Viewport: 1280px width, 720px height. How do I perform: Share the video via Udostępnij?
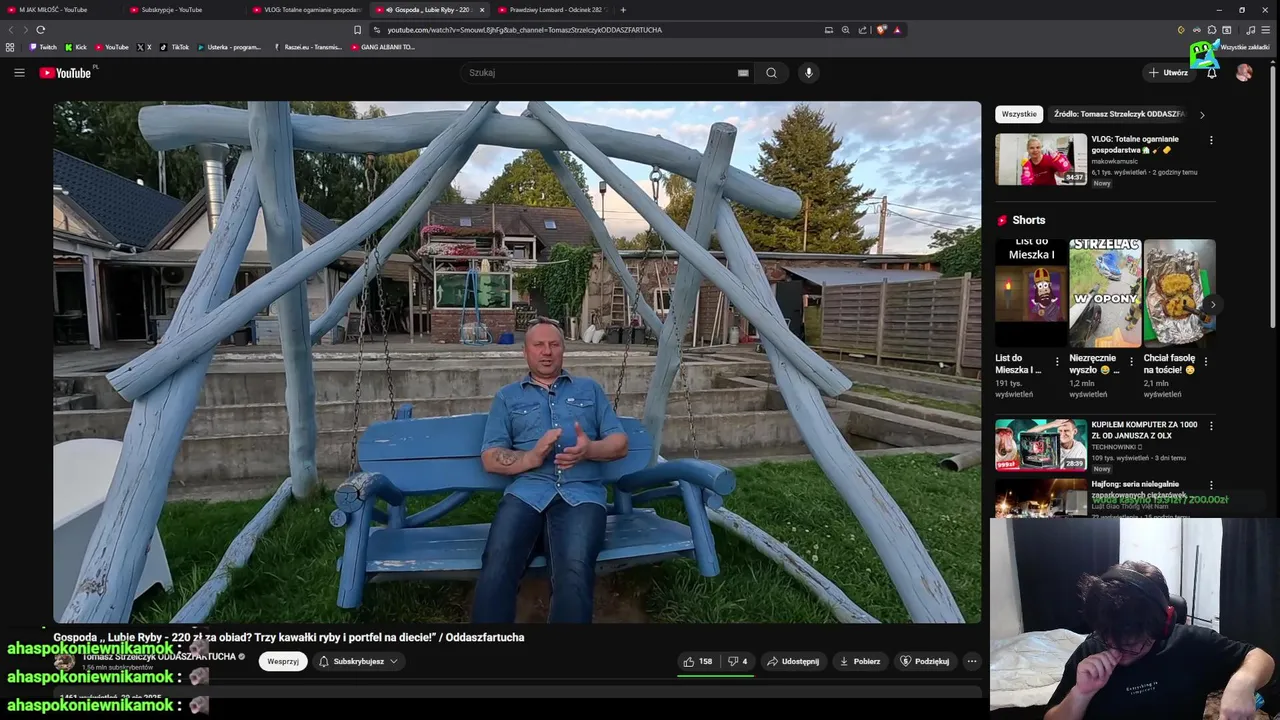793,661
